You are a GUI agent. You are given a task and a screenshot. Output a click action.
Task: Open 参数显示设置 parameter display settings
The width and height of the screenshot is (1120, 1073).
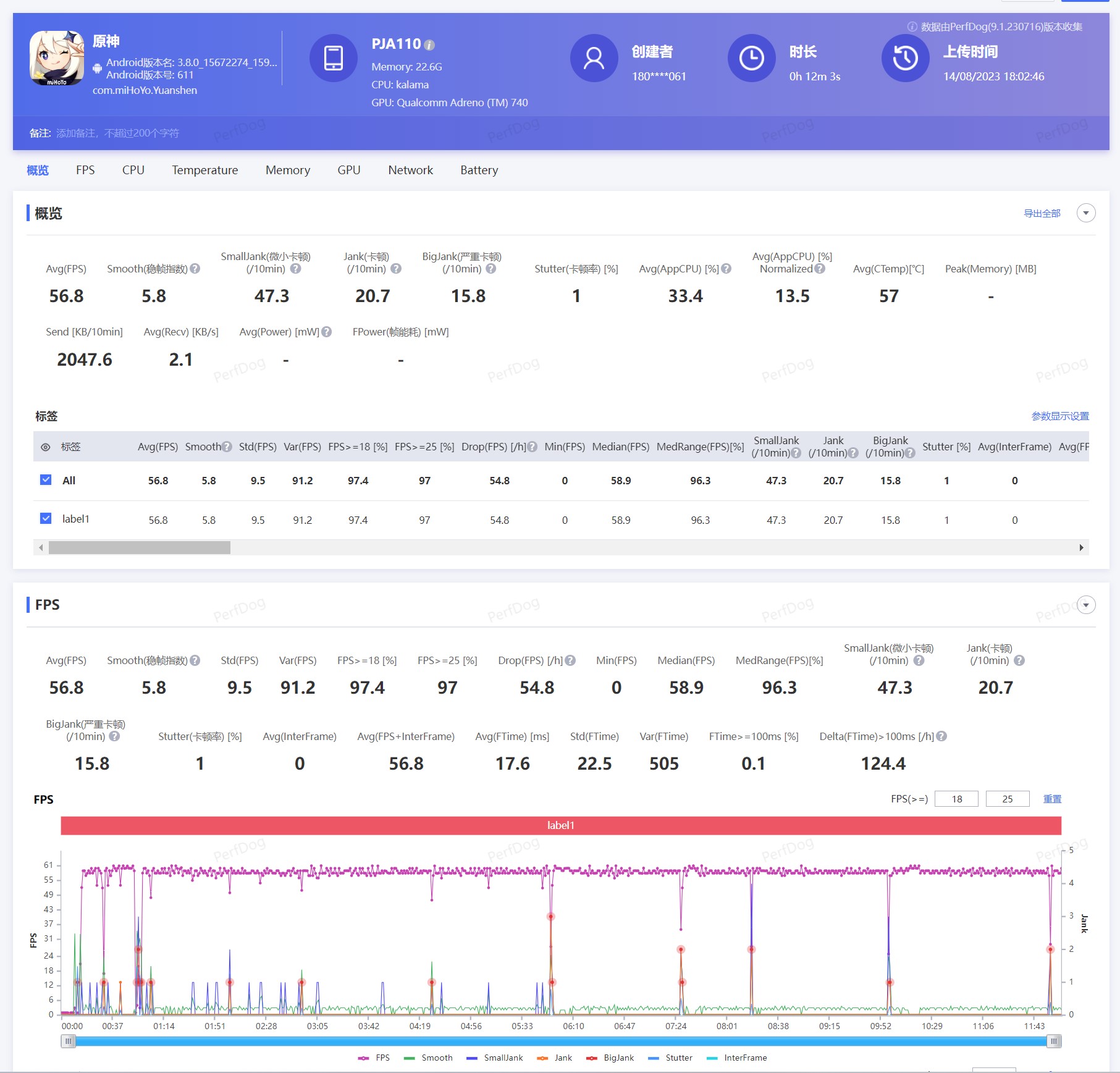[x=1060, y=416]
